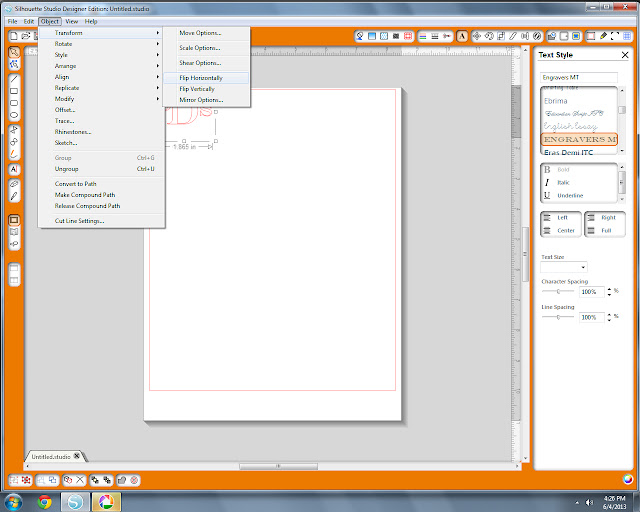
Task: Open the File menu
Action: [x=13, y=21]
